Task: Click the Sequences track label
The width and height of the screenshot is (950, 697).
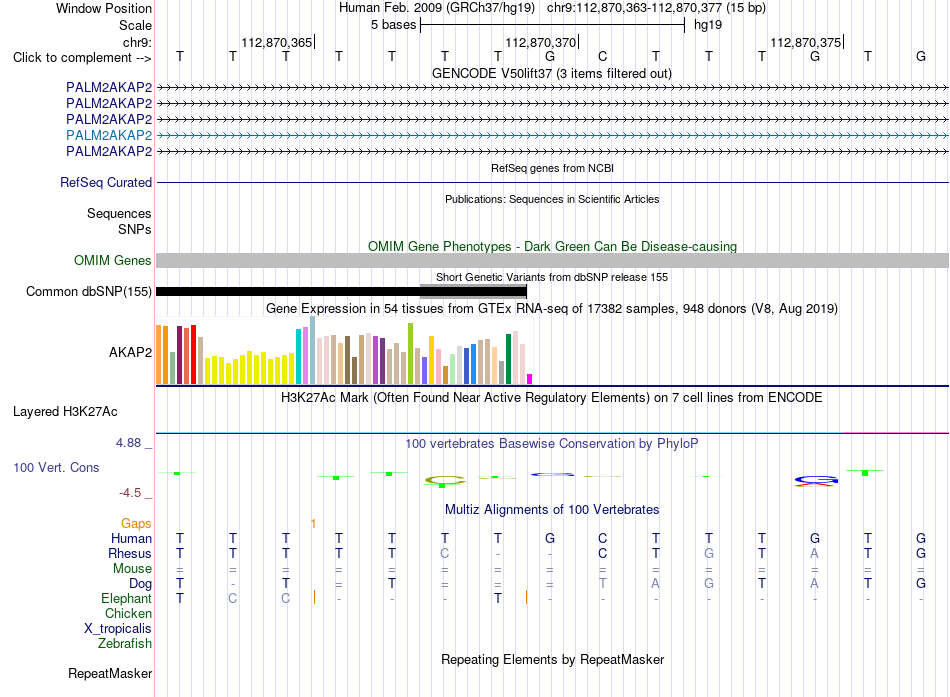Action: point(119,213)
